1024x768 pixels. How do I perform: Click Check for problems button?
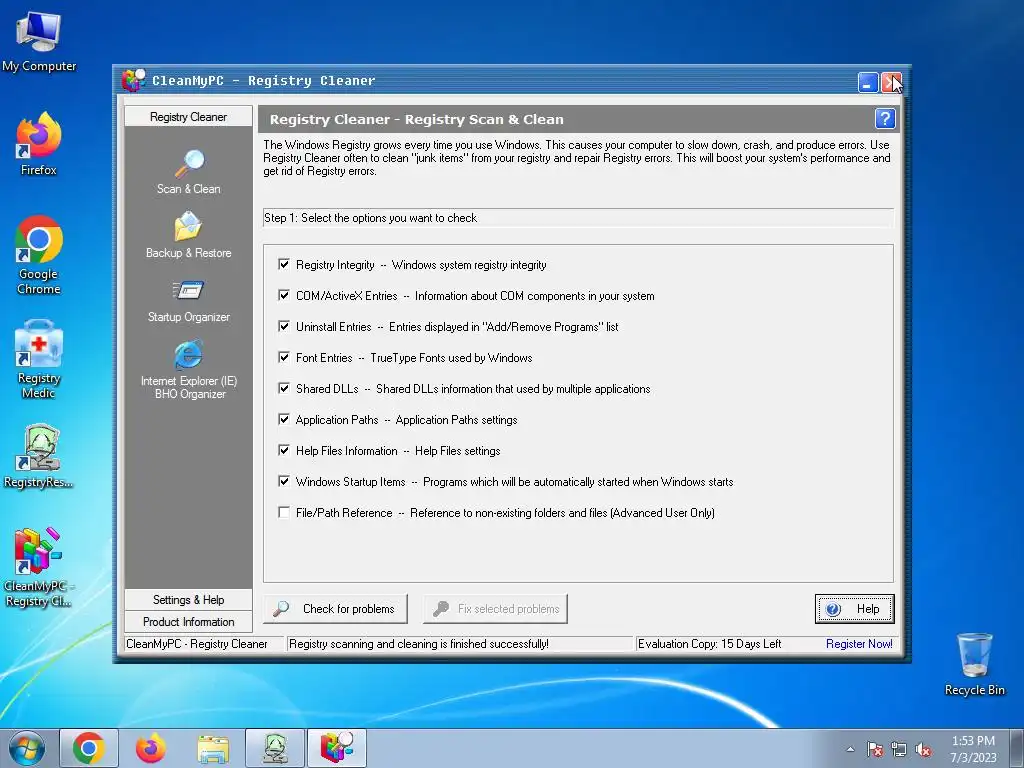coord(335,609)
